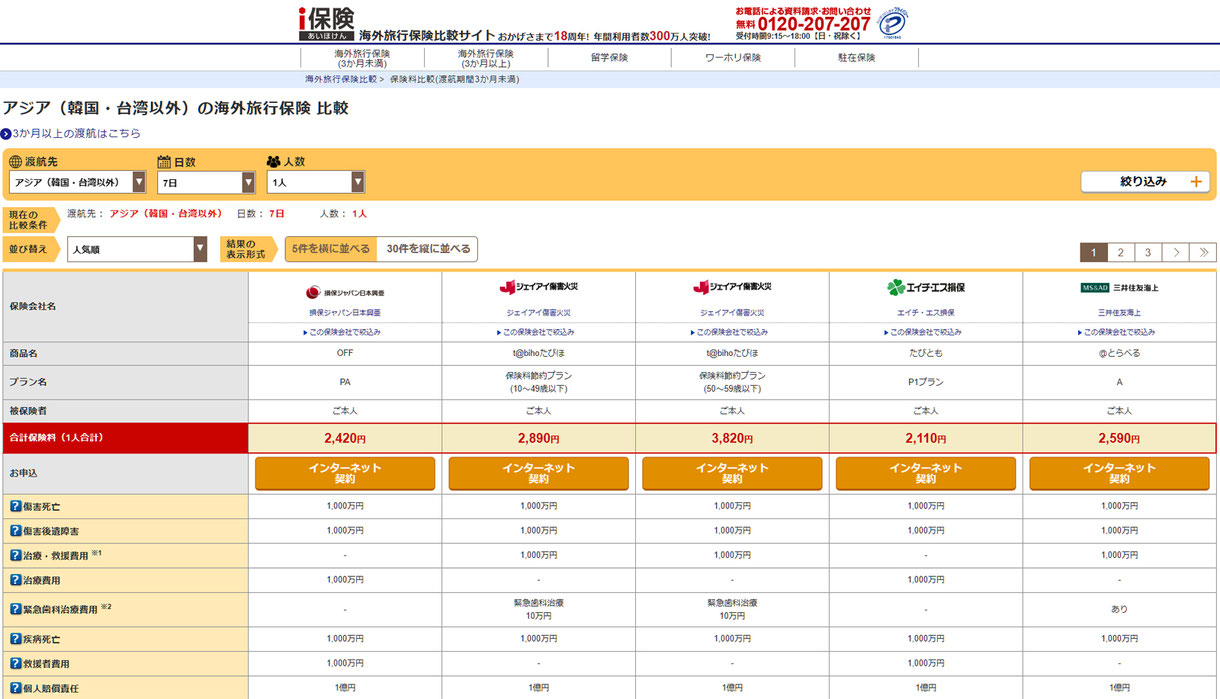Click エイチ・エス損保 company name link
The width and height of the screenshot is (1220, 699).
click(926, 313)
